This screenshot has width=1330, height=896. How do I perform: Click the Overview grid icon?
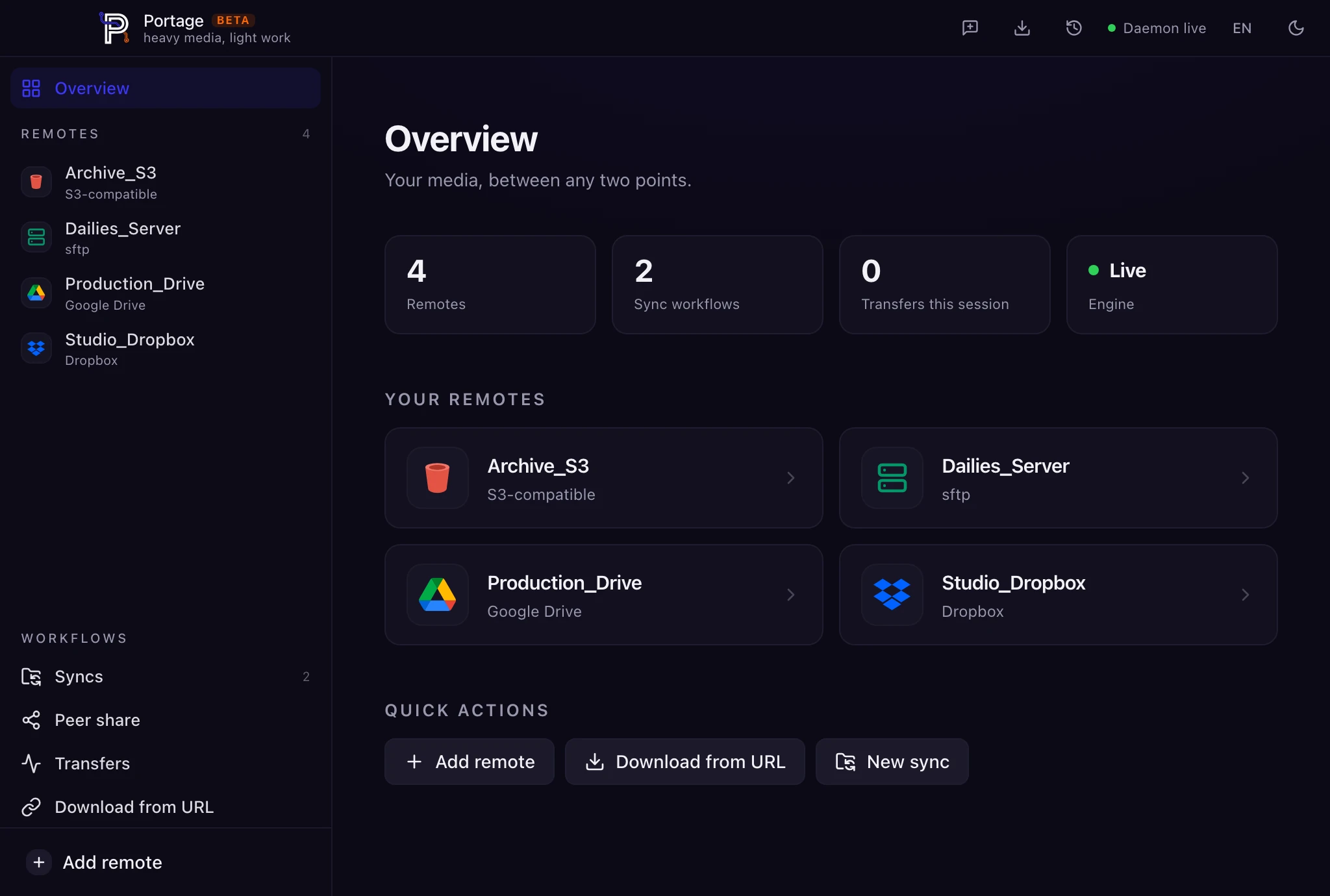pos(31,88)
